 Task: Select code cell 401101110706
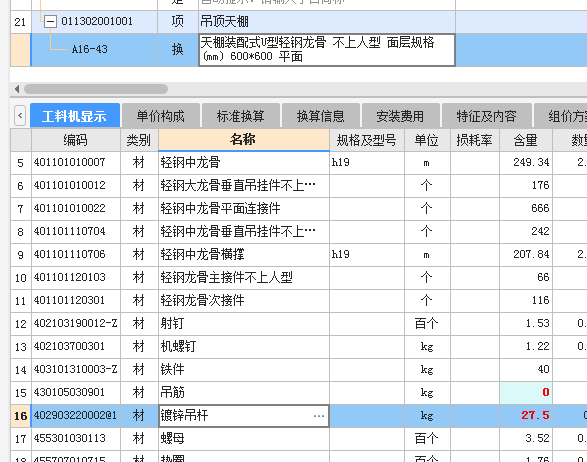click(76, 255)
